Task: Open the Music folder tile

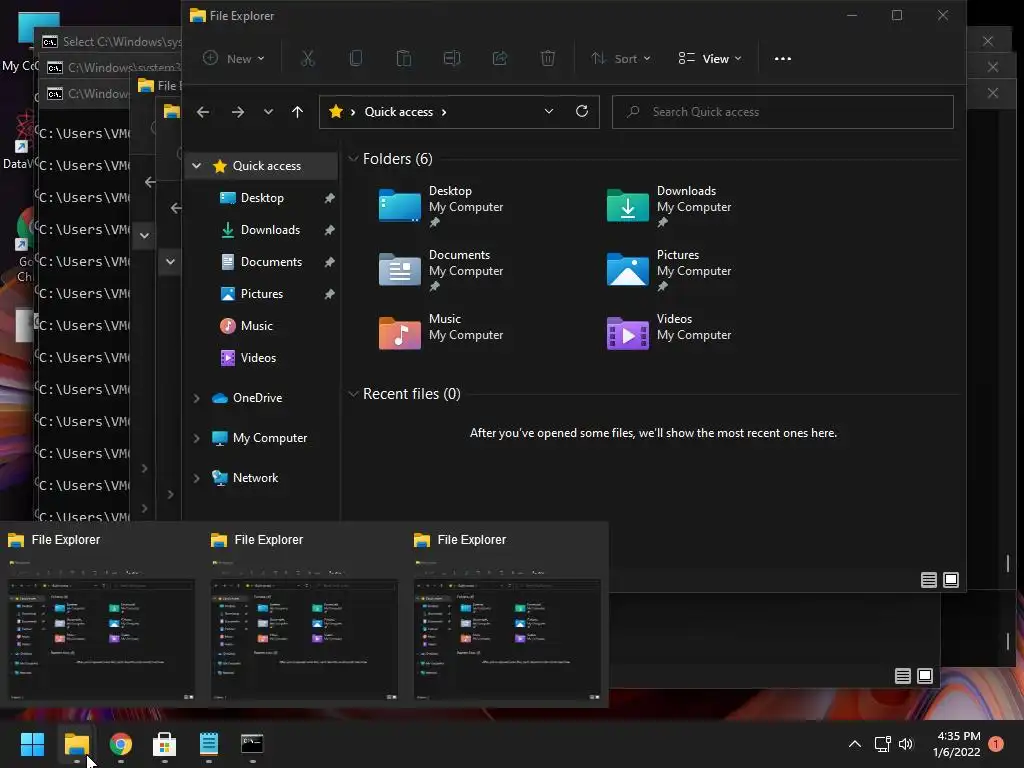Action: pos(442,334)
